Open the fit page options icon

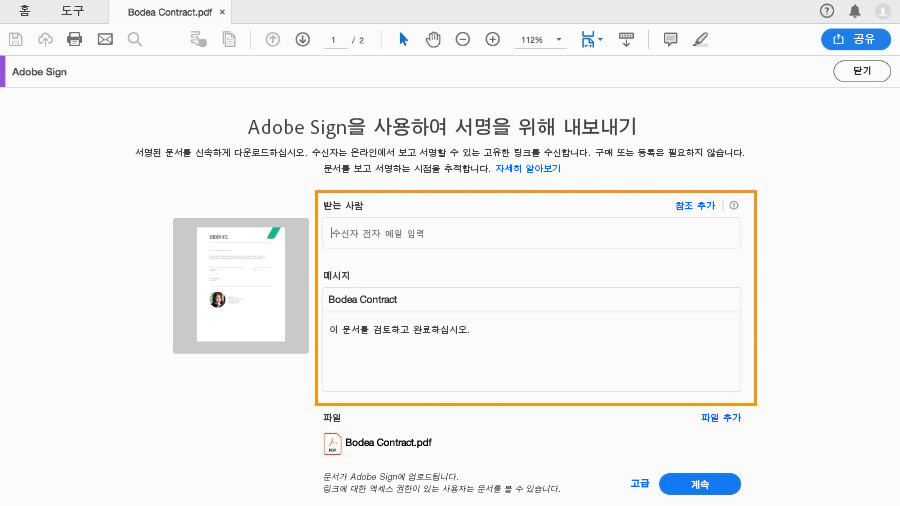pyautogui.click(x=591, y=39)
